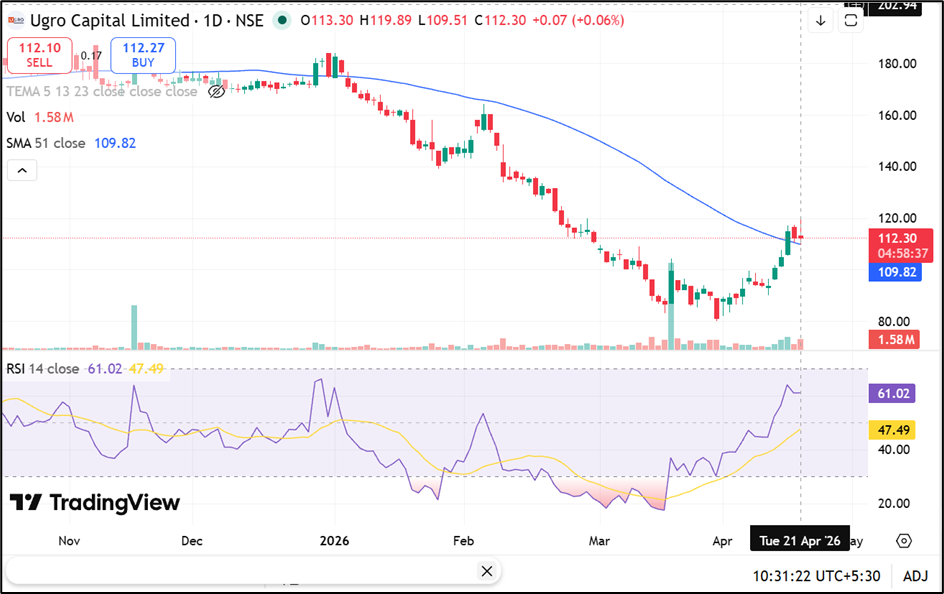Click the blue 109.82 SMA price label
Screen dimensions: 944x594
pos(895,273)
